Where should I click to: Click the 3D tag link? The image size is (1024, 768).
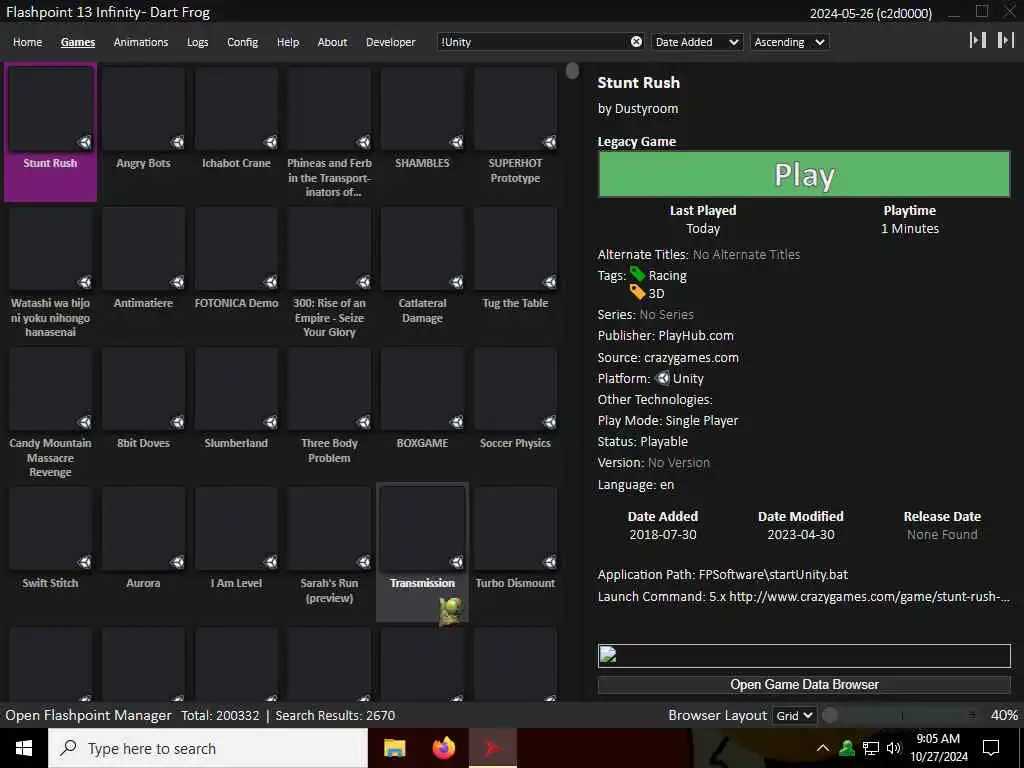coord(656,294)
